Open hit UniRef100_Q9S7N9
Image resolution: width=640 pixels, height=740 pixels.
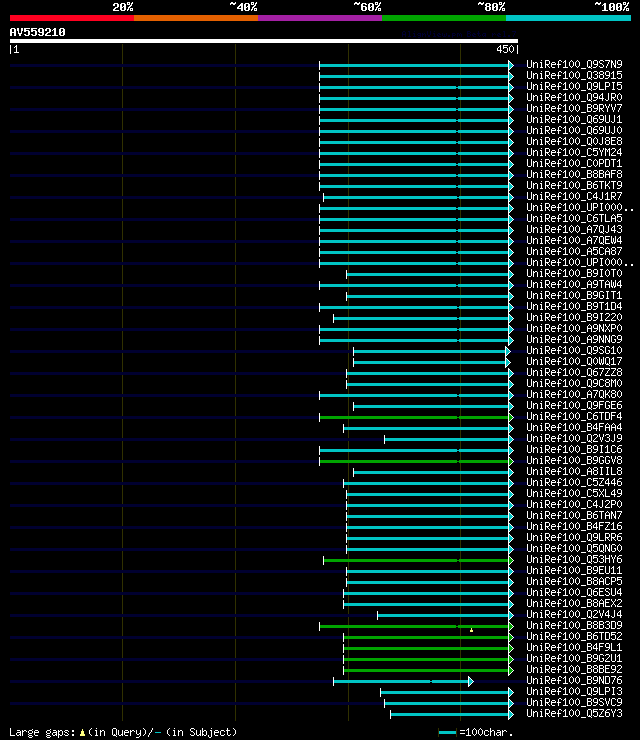click(x=574, y=64)
